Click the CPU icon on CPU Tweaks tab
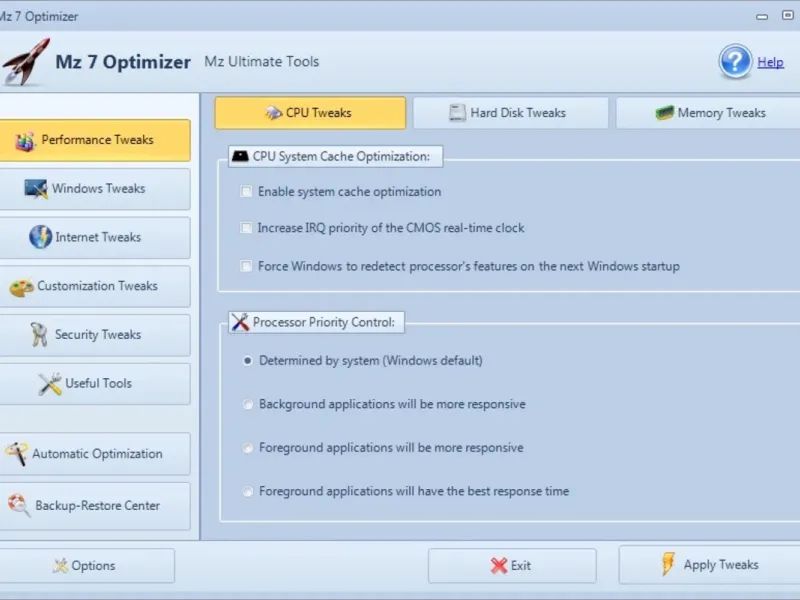The height and width of the screenshot is (600, 800). coord(273,113)
